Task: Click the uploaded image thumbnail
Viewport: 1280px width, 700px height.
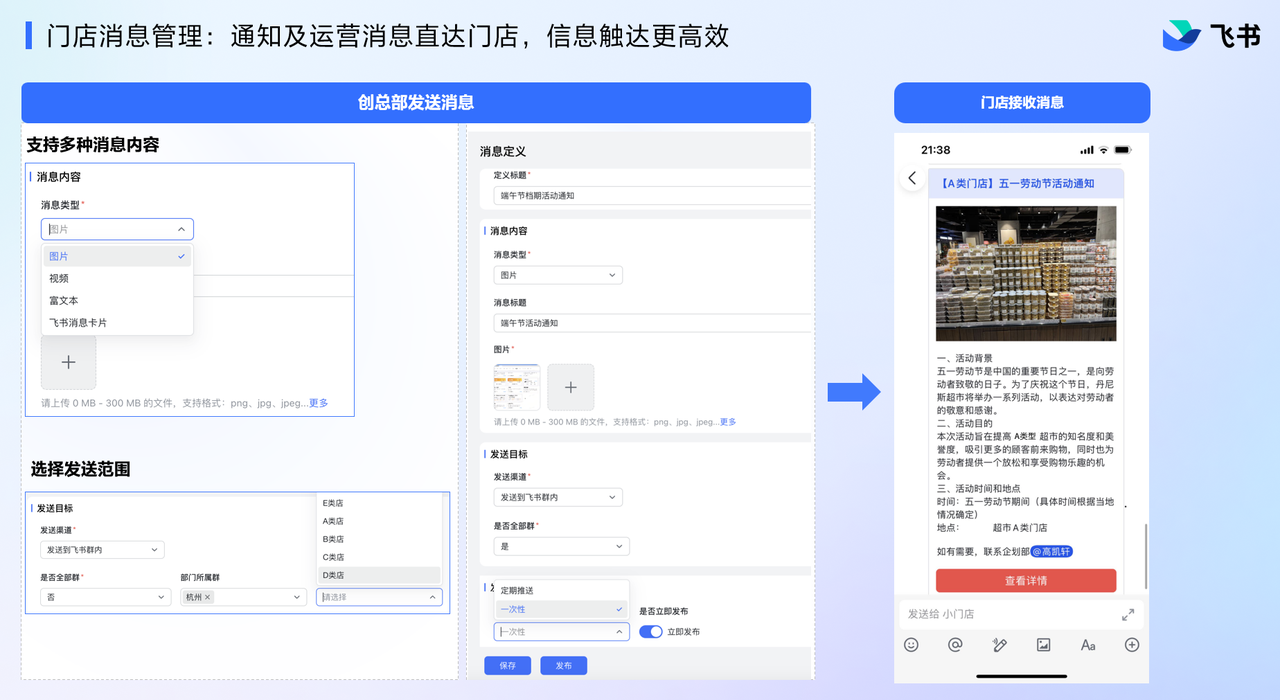Action: click(x=517, y=387)
